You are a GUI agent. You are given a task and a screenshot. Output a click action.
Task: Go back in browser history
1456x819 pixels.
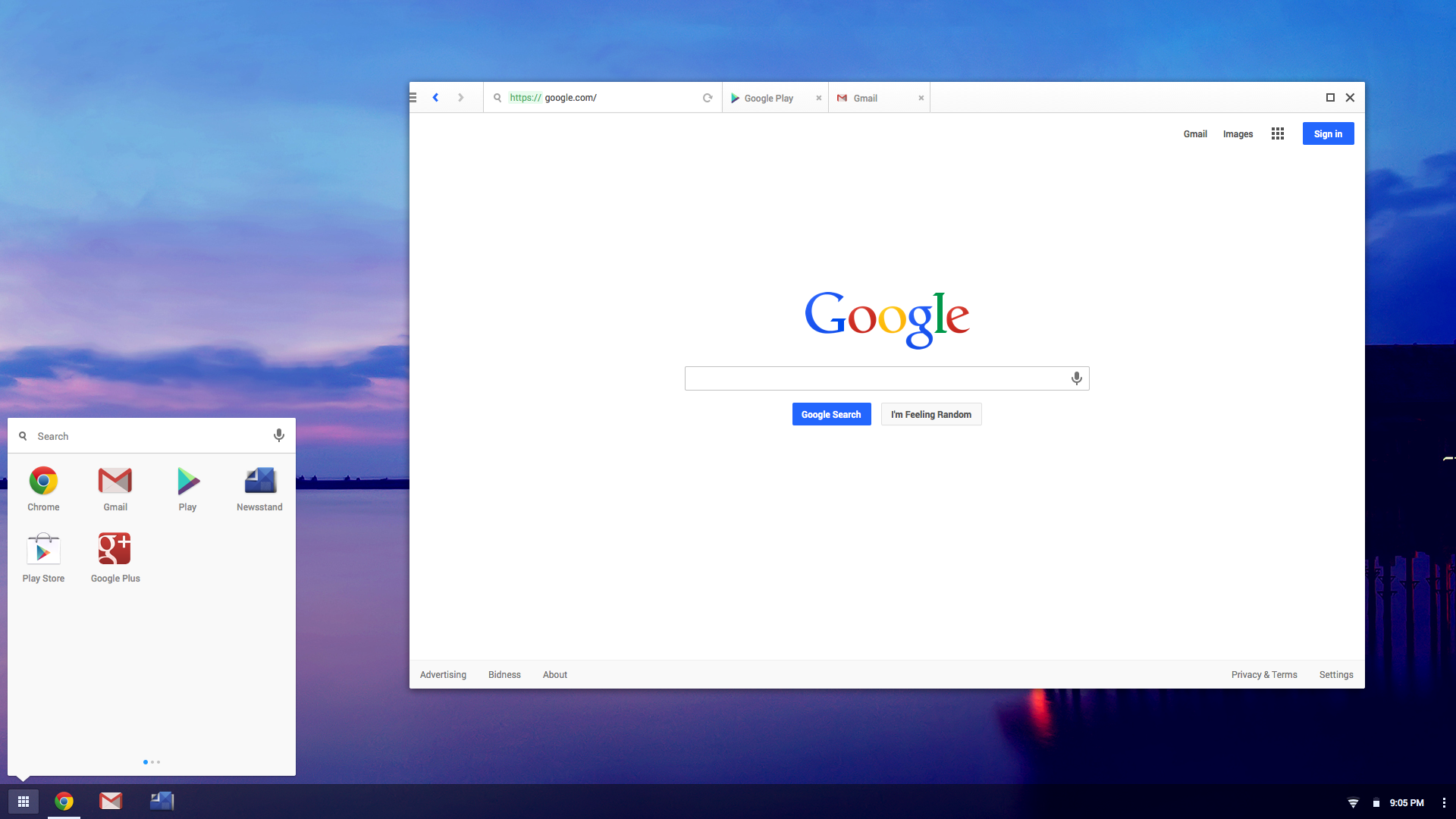point(435,97)
